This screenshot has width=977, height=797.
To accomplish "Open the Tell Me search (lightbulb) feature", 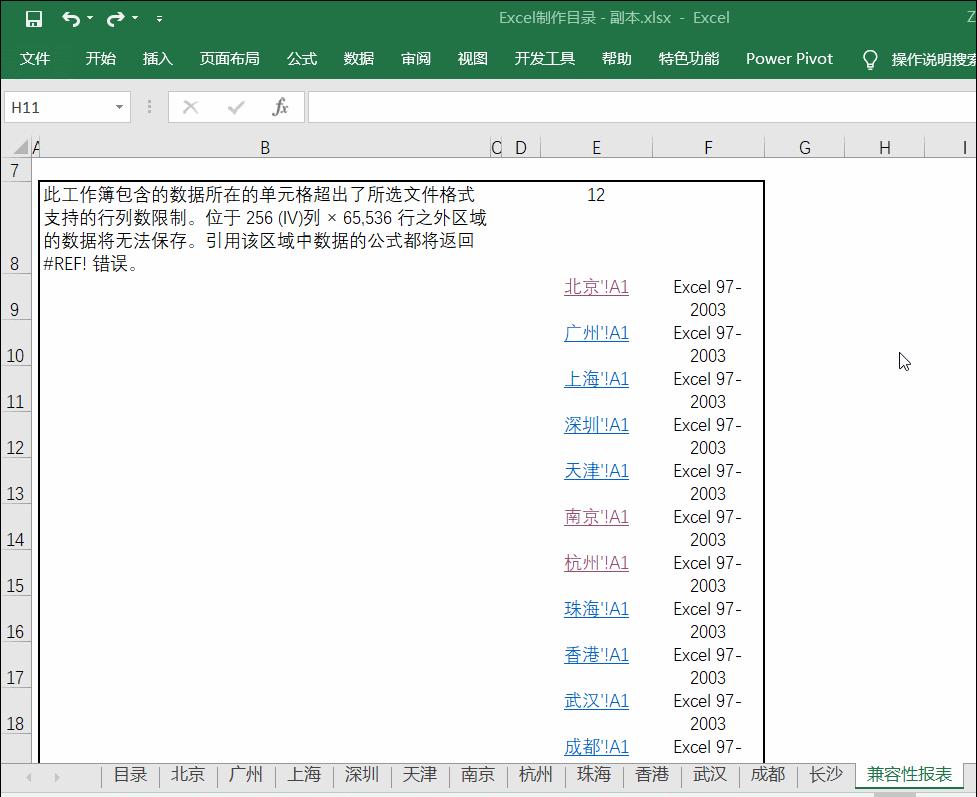I will (x=870, y=58).
